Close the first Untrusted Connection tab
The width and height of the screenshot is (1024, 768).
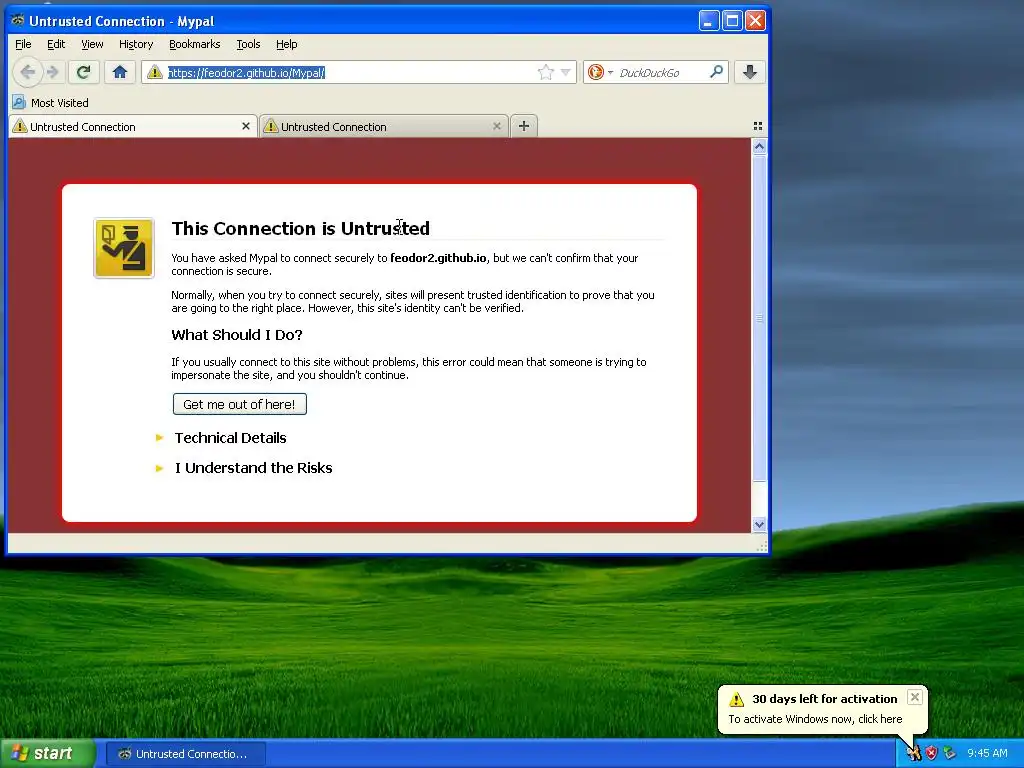point(246,126)
